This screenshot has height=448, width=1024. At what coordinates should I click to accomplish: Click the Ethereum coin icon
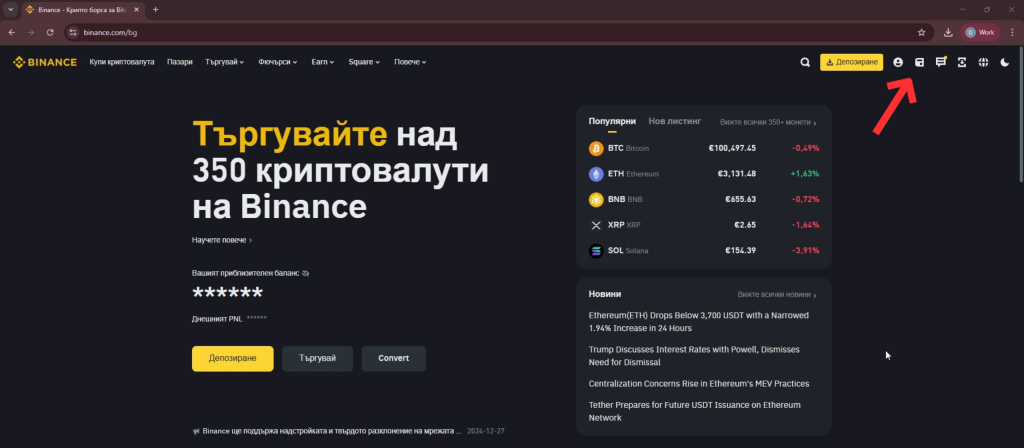(596, 174)
